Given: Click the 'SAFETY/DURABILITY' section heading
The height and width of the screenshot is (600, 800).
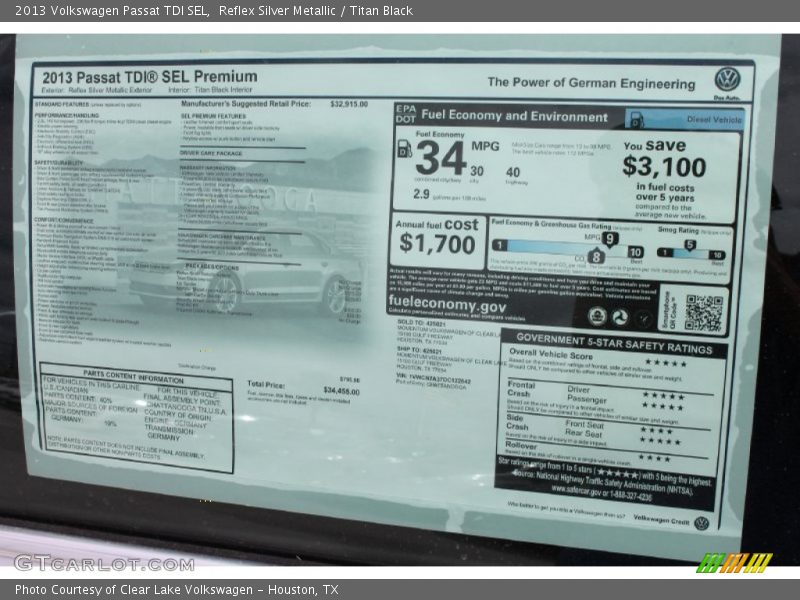Looking at the screenshot, I should tap(59, 163).
